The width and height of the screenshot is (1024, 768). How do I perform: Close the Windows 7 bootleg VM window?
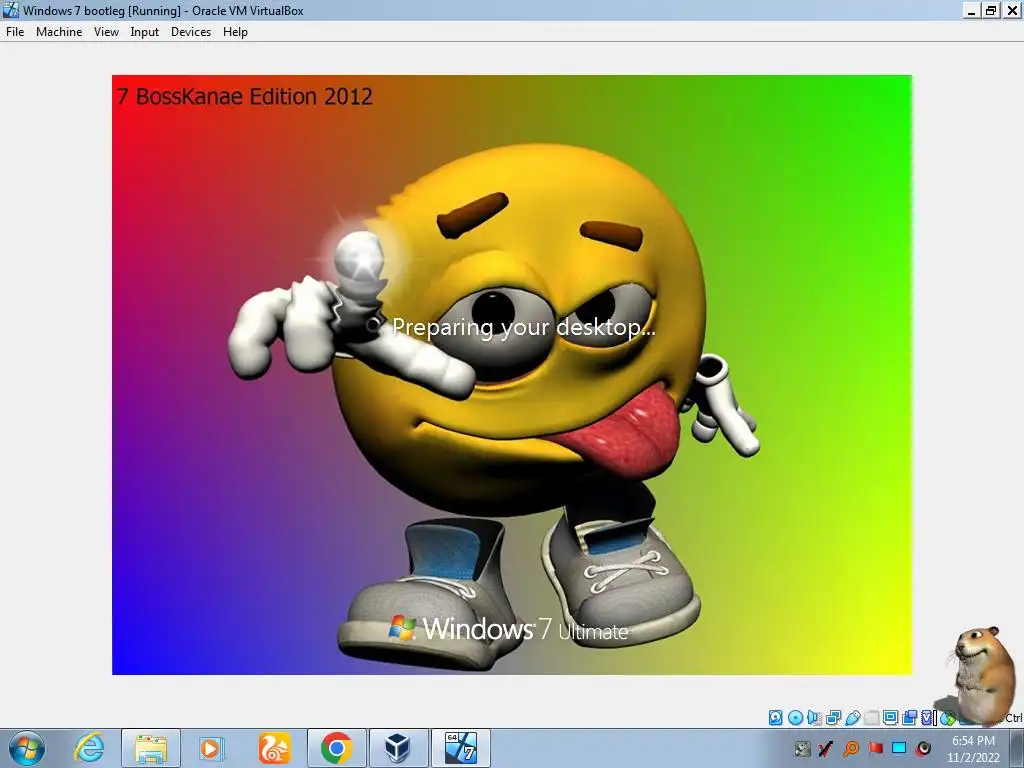[x=1012, y=10]
